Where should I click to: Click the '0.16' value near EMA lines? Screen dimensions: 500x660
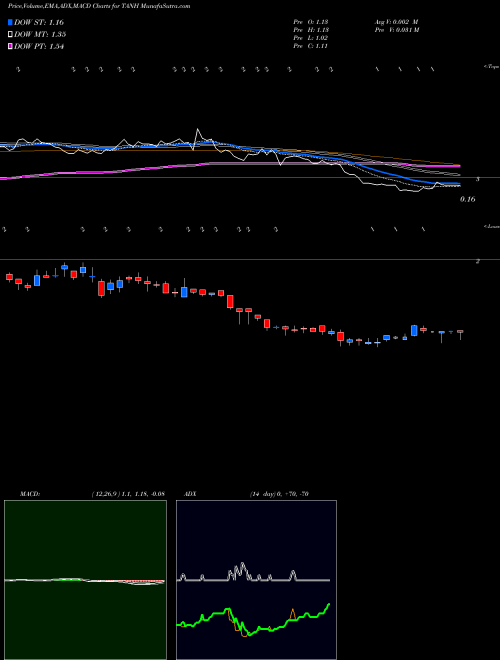(x=468, y=199)
